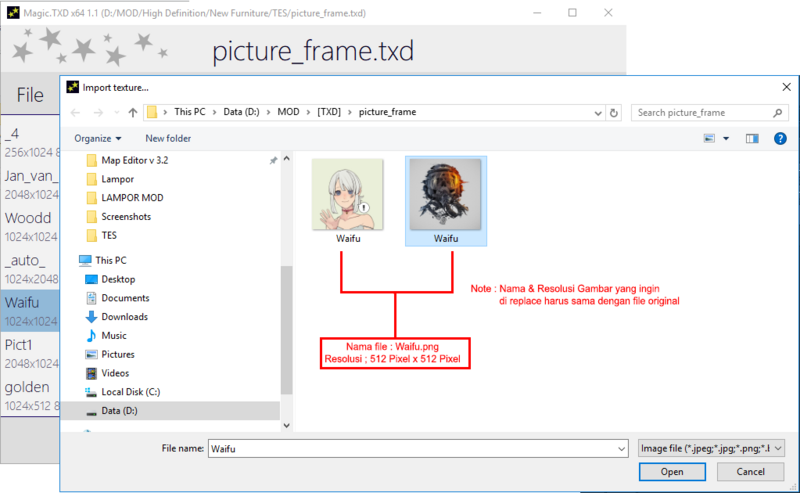Navigate to This PC breadcrumb

(190, 112)
